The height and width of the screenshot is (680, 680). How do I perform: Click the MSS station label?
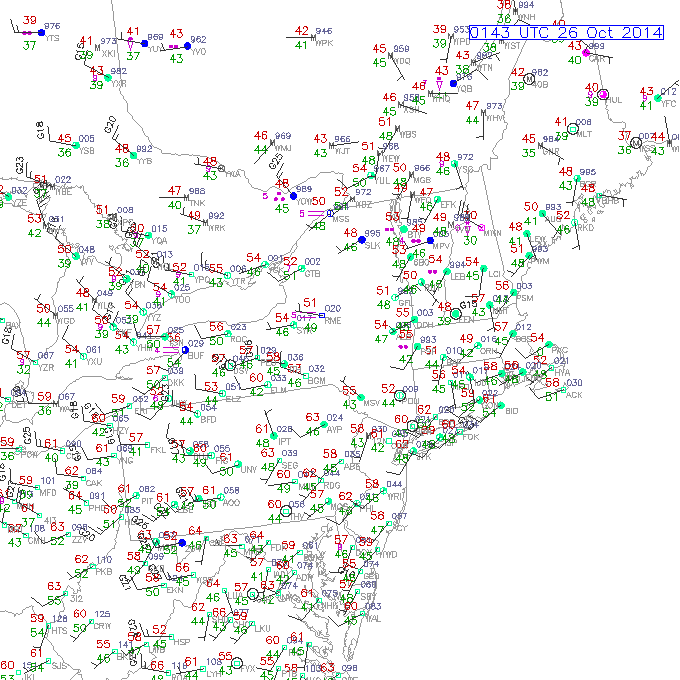coord(341,219)
